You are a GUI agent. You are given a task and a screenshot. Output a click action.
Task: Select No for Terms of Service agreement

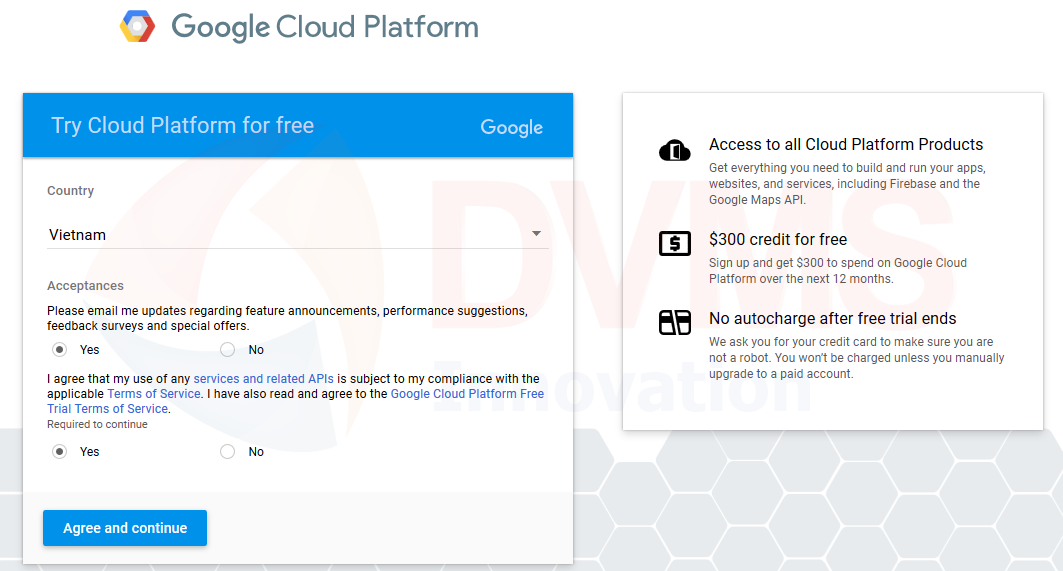(x=227, y=452)
